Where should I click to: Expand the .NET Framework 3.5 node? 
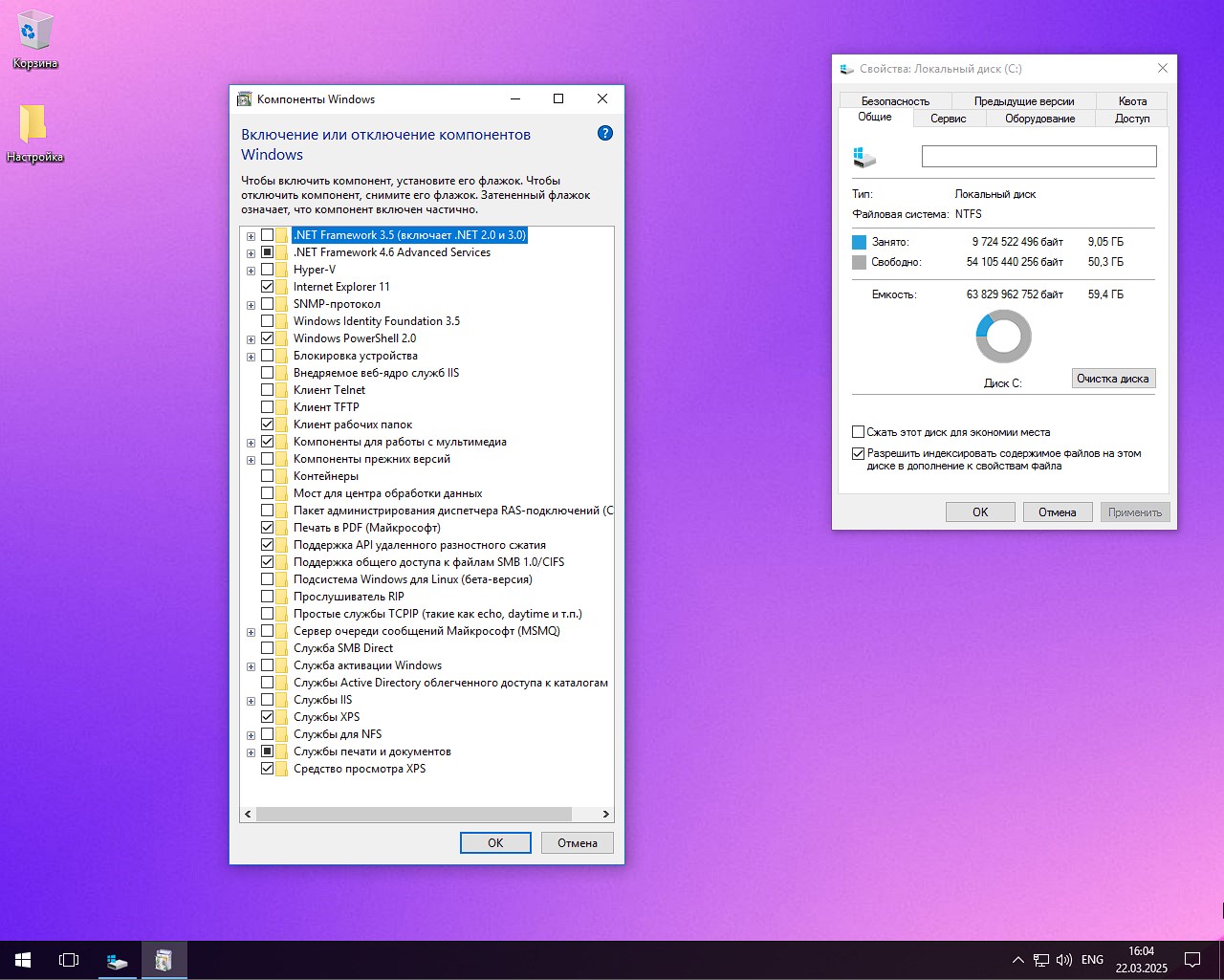tap(251, 236)
